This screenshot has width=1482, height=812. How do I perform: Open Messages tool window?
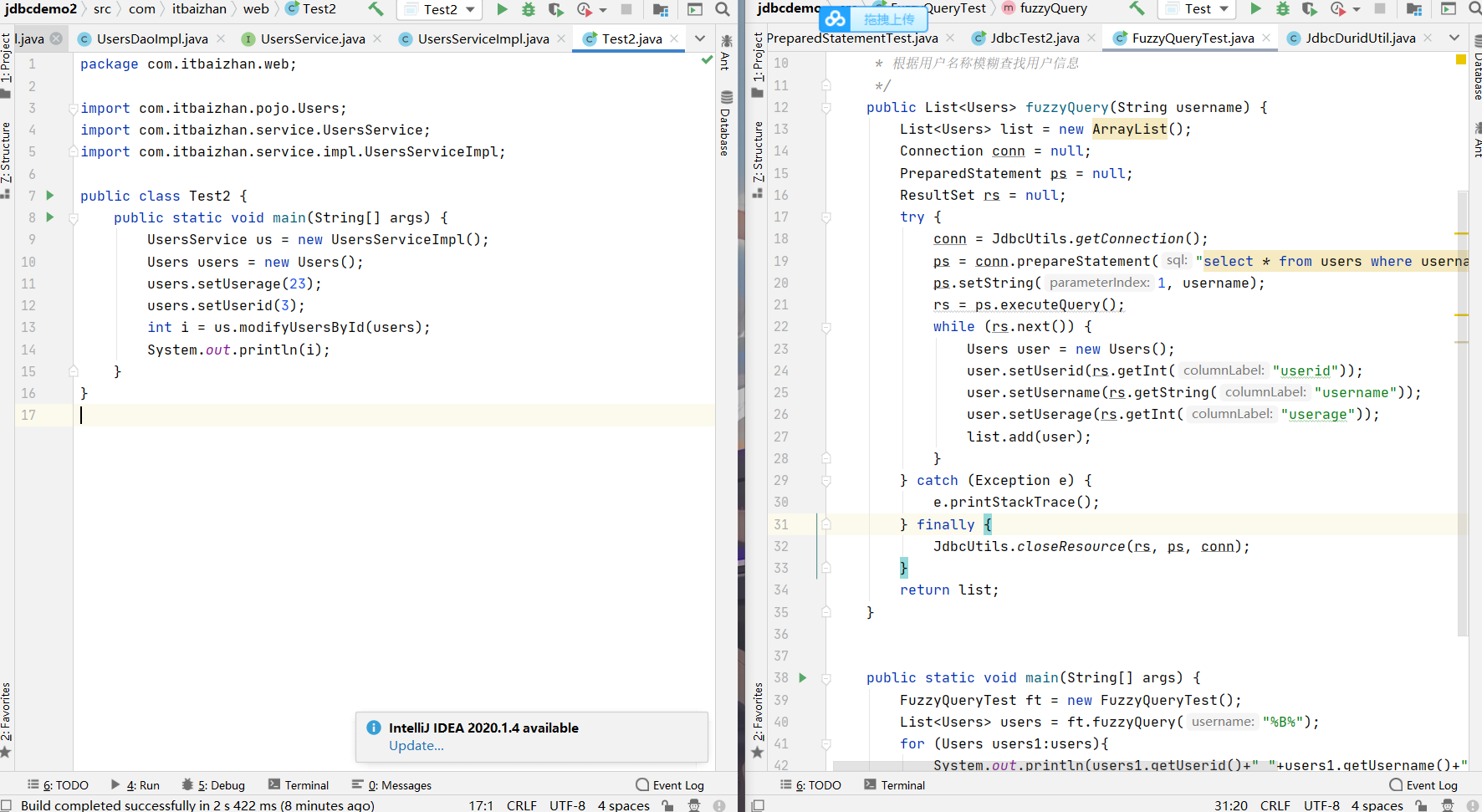[391, 785]
